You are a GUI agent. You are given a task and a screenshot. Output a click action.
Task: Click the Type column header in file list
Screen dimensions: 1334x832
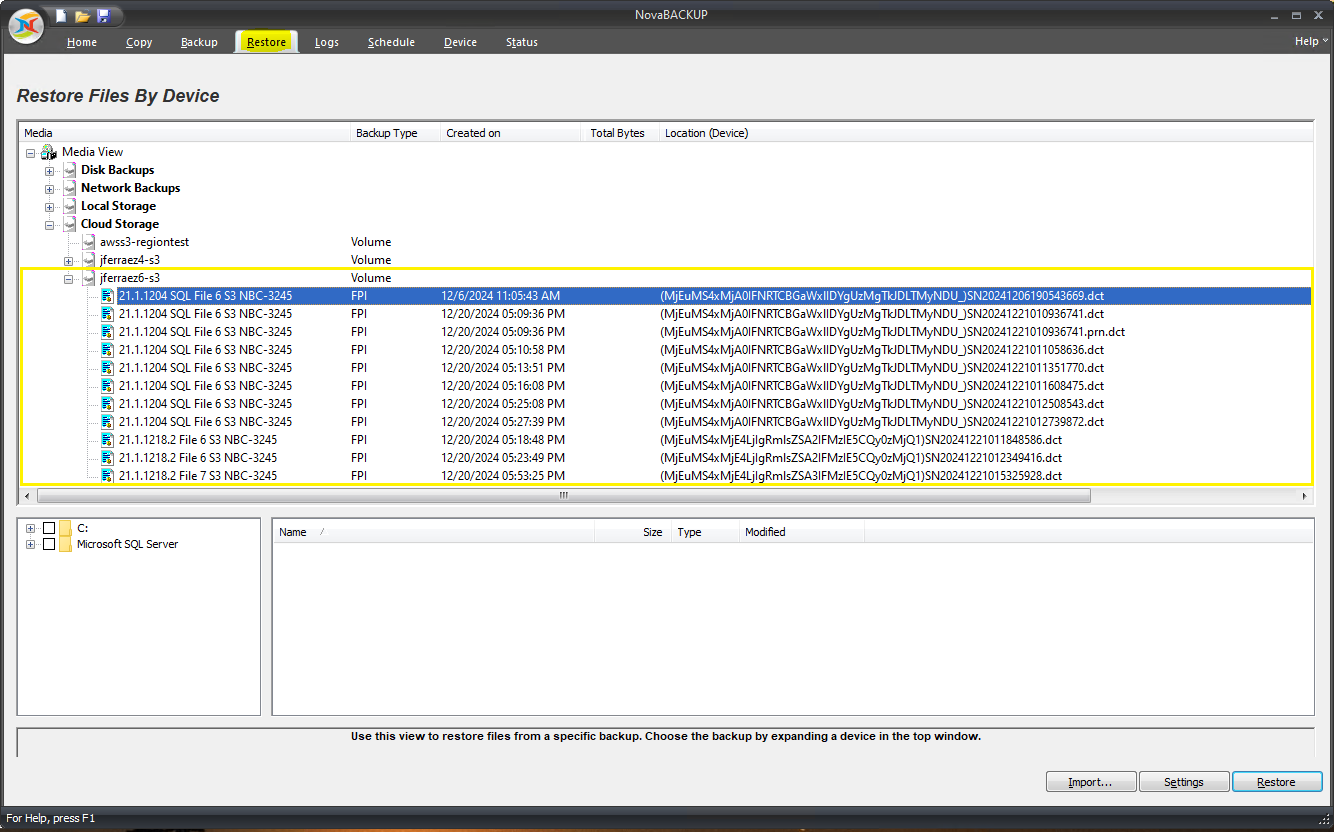coord(705,532)
